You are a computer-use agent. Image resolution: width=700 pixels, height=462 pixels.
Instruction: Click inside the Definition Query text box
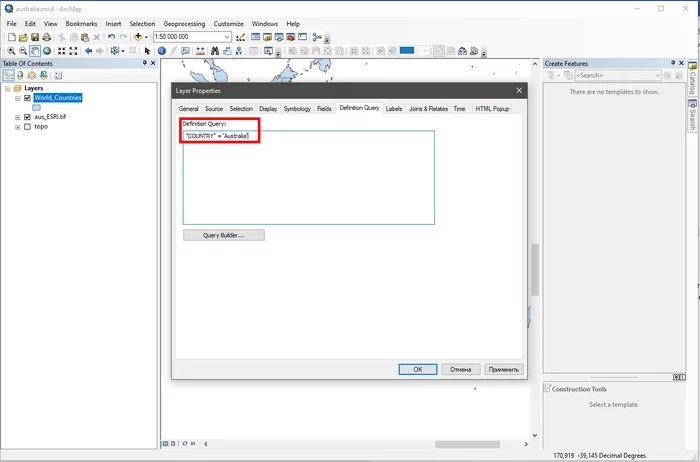click(308, 178)
